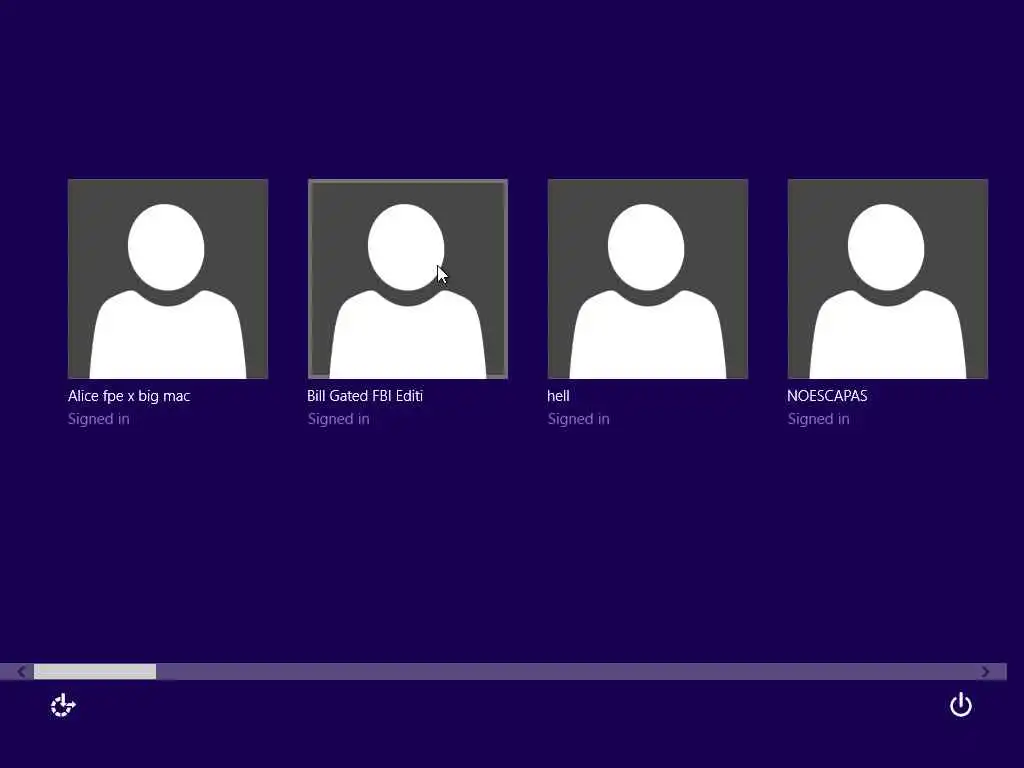Click 'Signed in' under Bill Gated FBI Editi
The width and height of the screenshot is (1024, 768).
[x=338, y=419]
